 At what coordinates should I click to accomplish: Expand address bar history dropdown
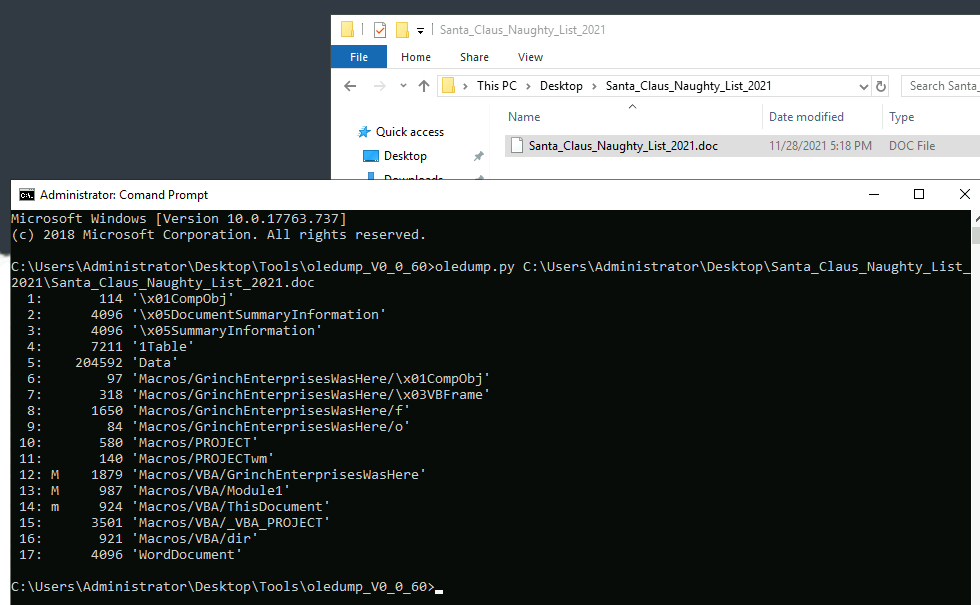863,86
